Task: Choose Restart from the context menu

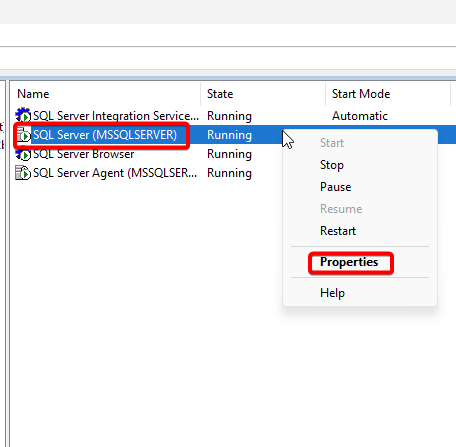Action: (338, 231)
